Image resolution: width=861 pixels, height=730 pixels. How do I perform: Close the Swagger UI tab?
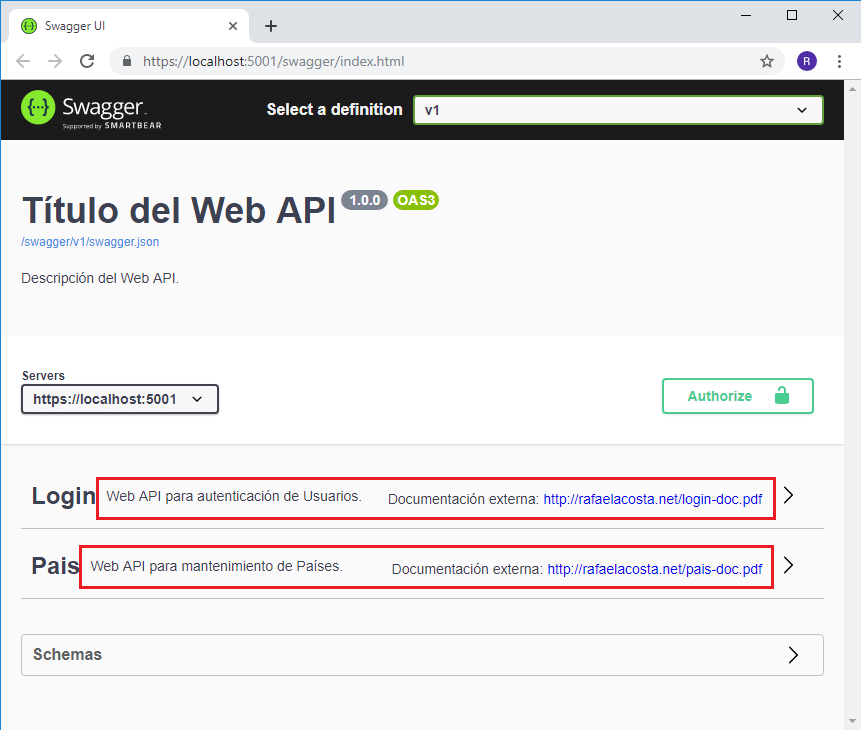pyautogui.click(x=233, y=26)
